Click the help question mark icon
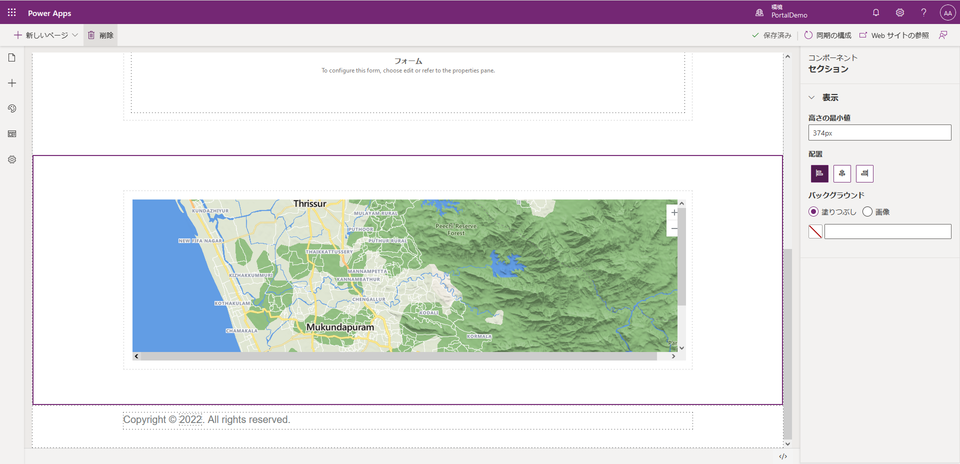This screenshot has height=464, width=960. [x=923, y=12]
